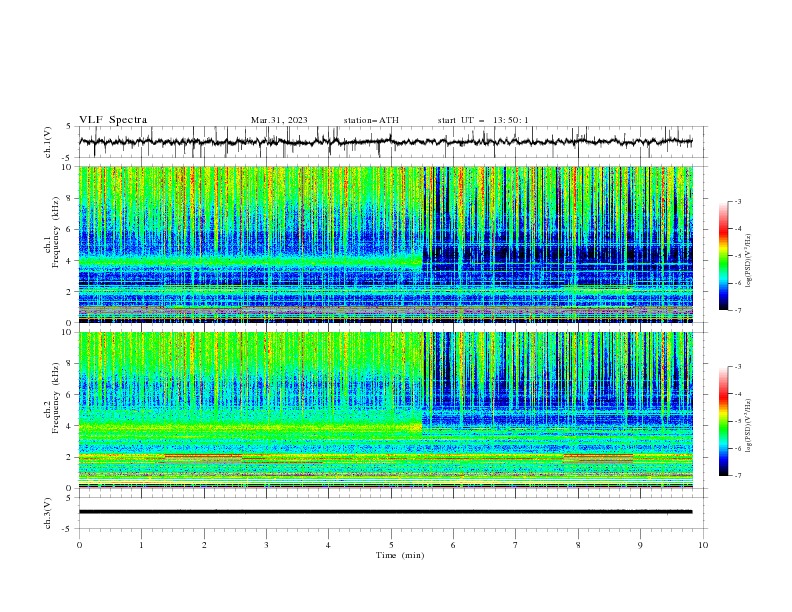Click the '-3' value on ch.1 color bar
This screenshot has height=612, width=792.
click(737, 201)
